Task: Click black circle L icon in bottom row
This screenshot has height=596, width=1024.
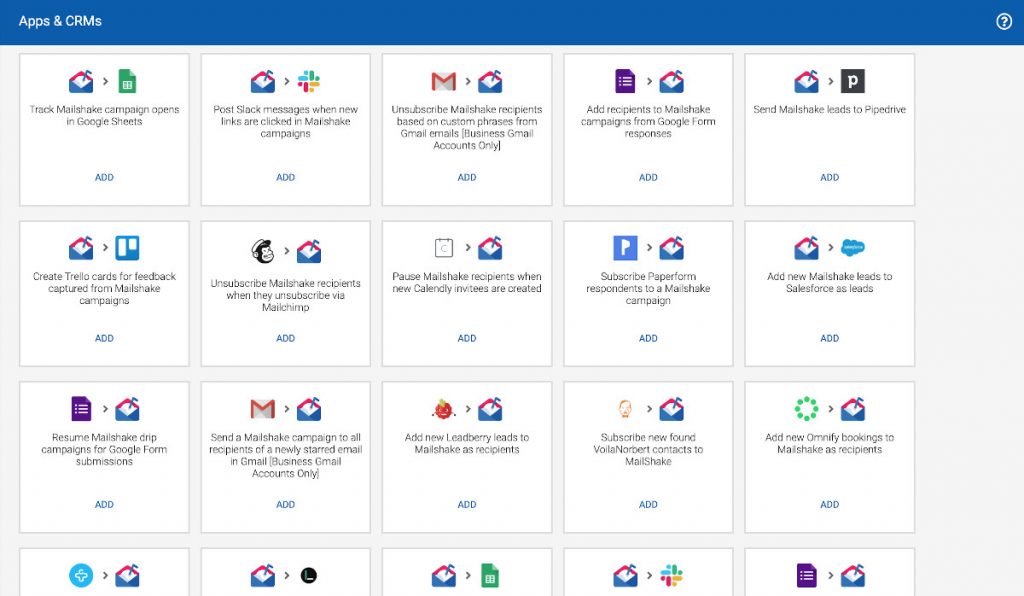Action: pos(309,576)
